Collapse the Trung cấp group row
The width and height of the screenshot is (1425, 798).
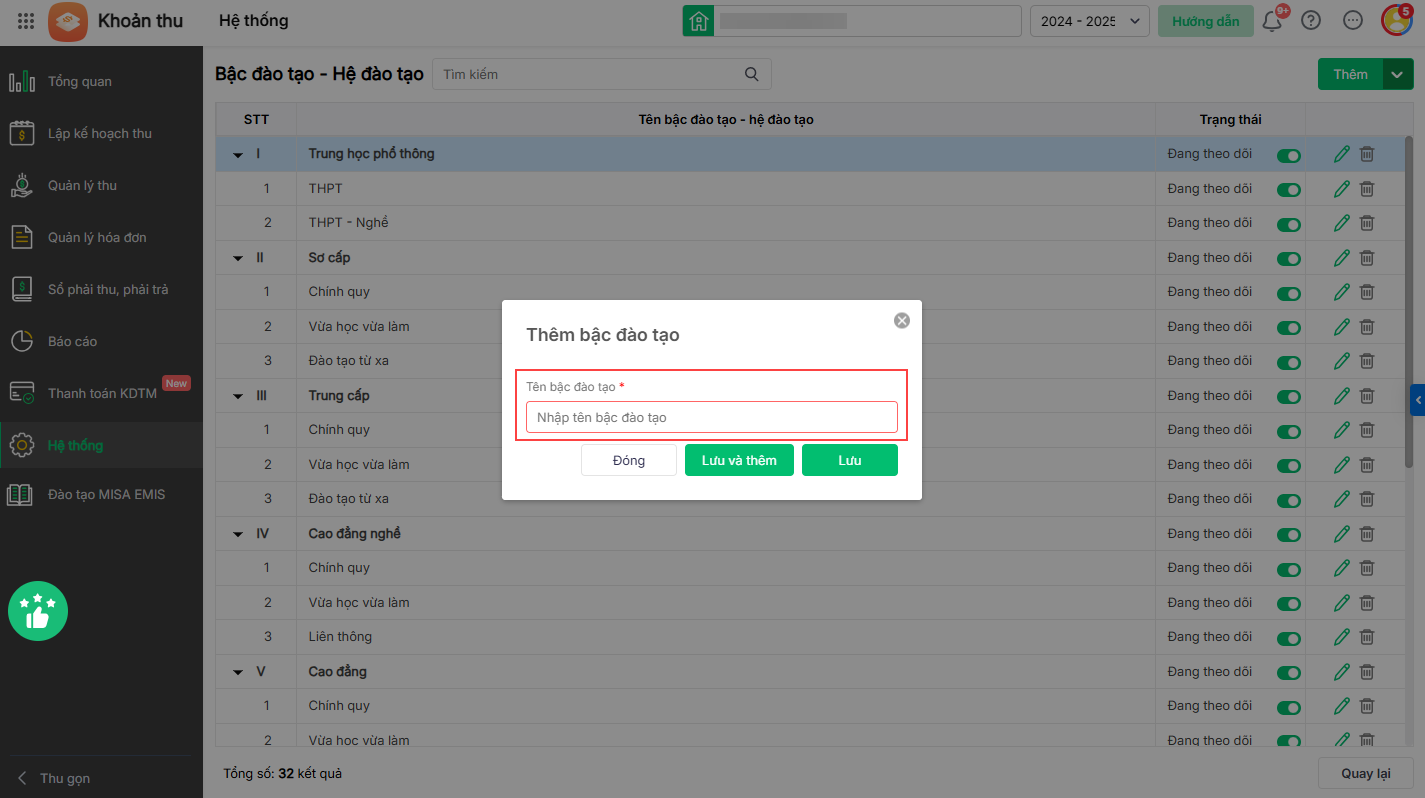(x=238, y=396)
